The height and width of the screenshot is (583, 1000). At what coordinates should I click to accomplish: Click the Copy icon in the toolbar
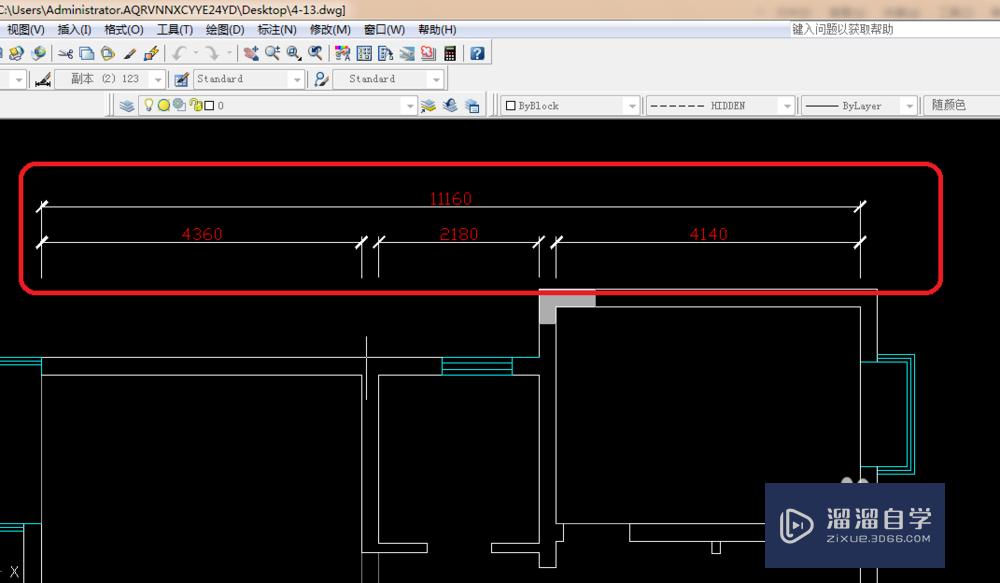[x=87, y=54]
